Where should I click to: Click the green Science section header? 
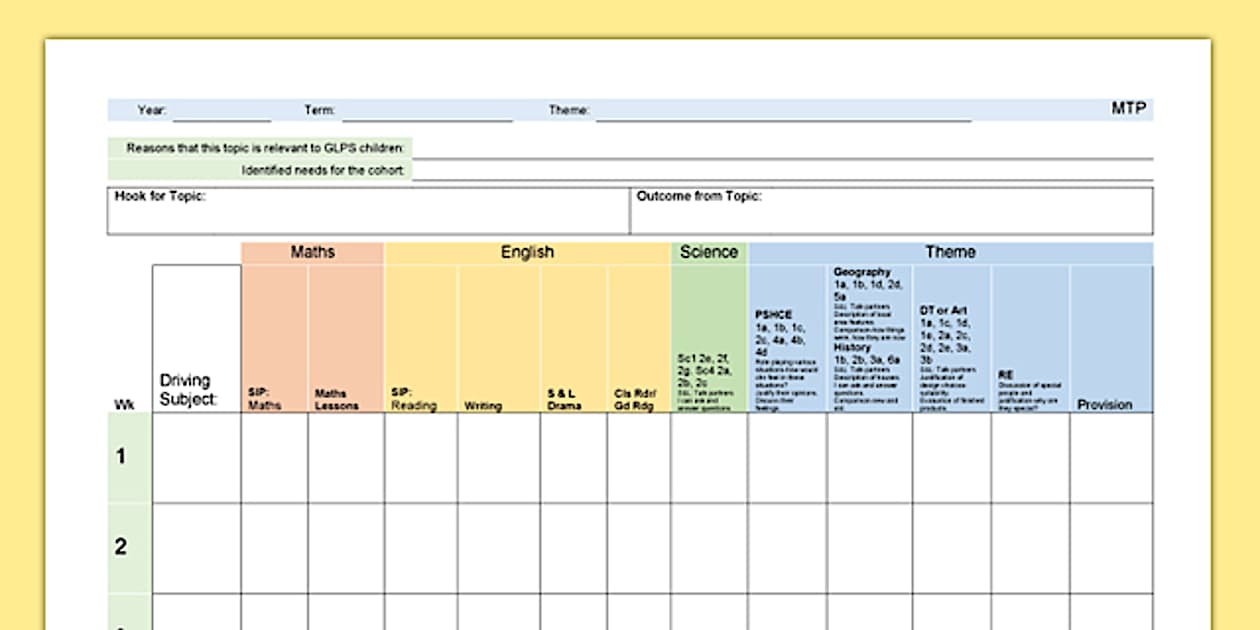point(709,253)
